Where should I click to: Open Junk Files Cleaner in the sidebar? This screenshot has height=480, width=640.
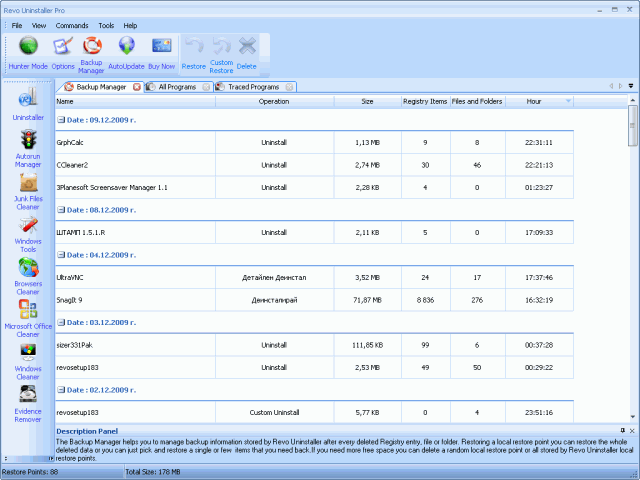tap(28, 191)
